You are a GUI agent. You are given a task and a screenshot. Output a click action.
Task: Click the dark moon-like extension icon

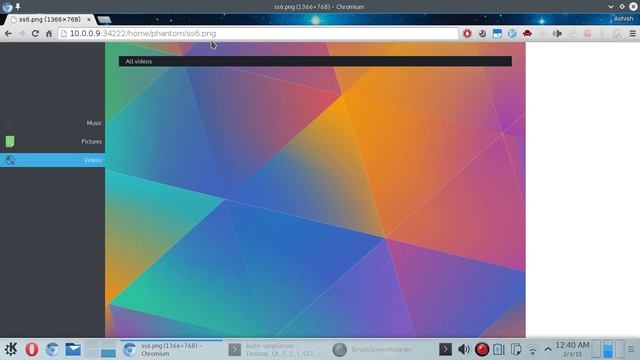coord(482,33)
